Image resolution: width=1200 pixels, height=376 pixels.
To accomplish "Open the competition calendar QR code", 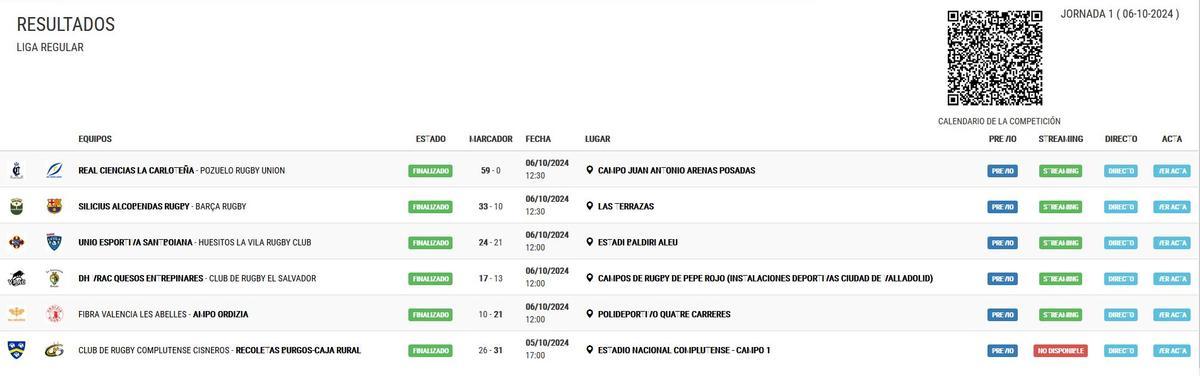I will pos(995,57).
